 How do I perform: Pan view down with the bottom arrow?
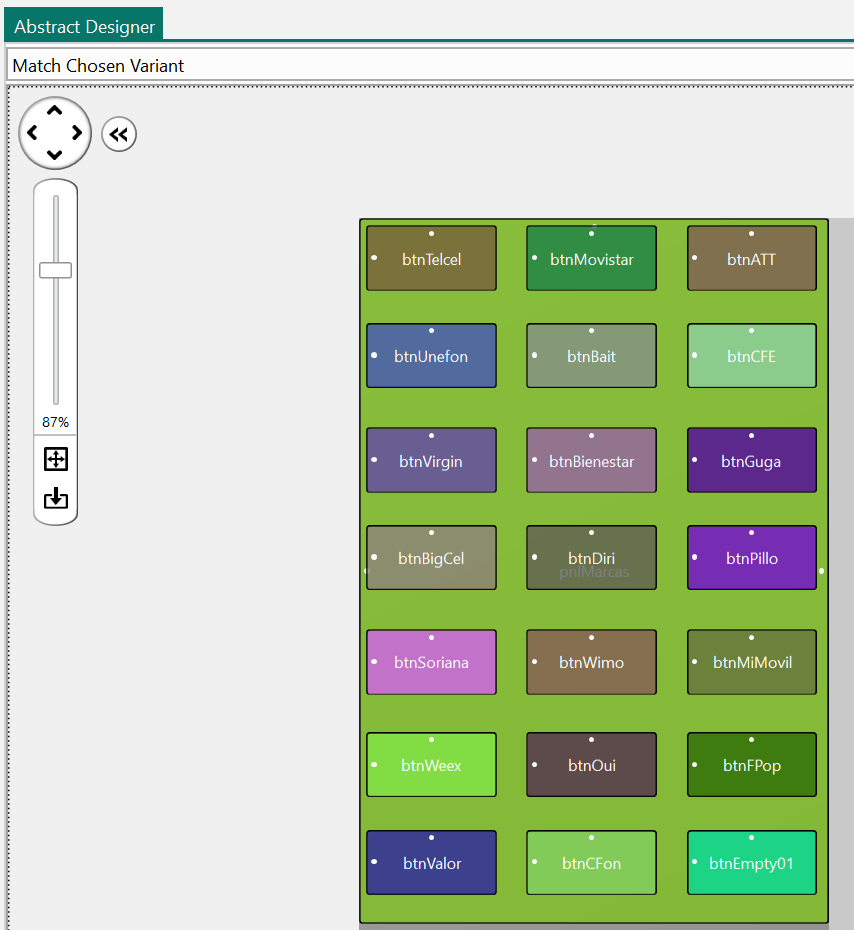point(55,155)
